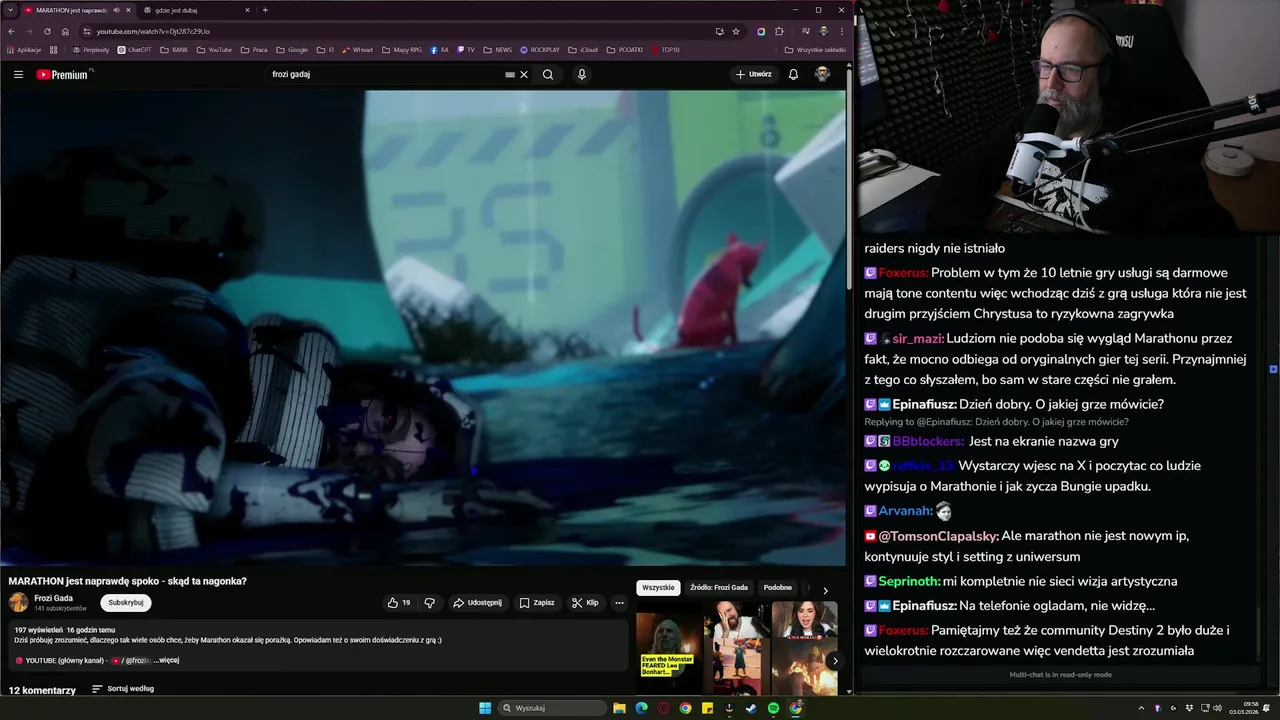Click the Klip clip button
The width and height of the screenshot is (1280, 720).
click(x=585, y=603)
